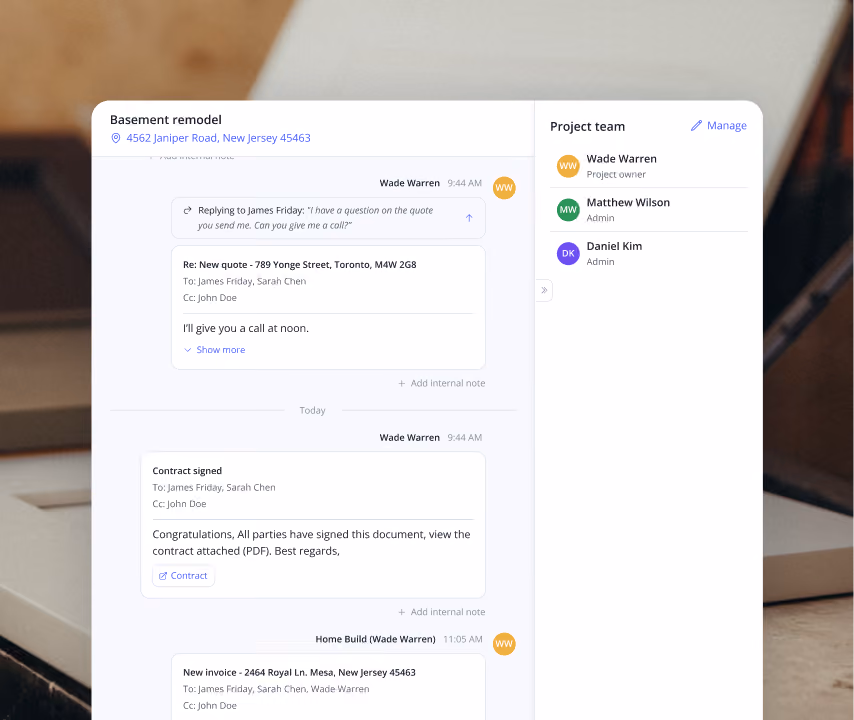The height and width of the screenshot is (720, 854).
Task: Click the 'Project owner' role label
Action: [616, 174]
